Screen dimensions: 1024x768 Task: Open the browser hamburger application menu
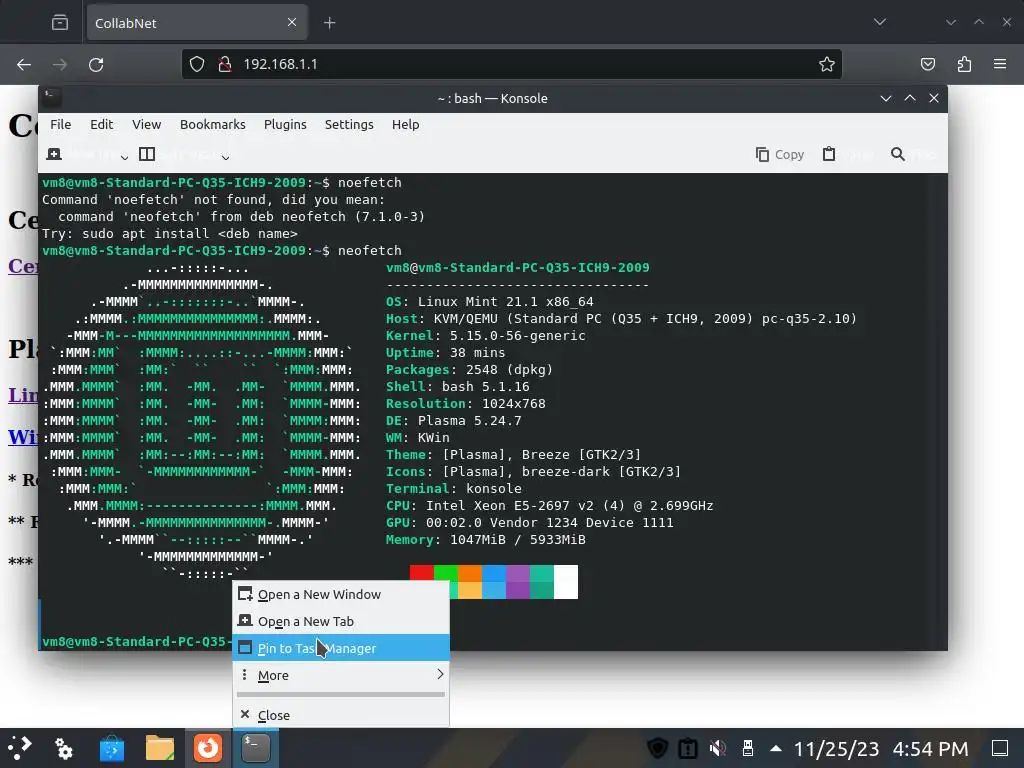coord(1000,64)
